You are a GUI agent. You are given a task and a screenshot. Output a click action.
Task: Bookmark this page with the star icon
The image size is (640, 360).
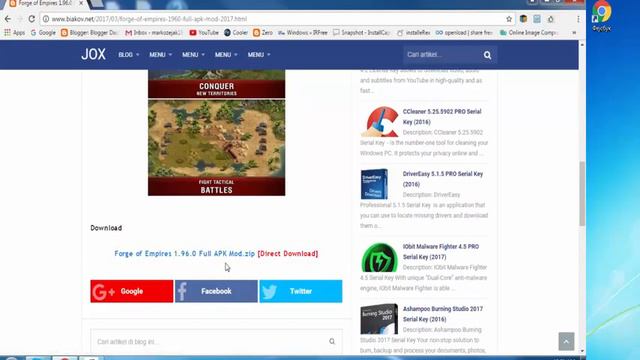[x=509, y=19]
